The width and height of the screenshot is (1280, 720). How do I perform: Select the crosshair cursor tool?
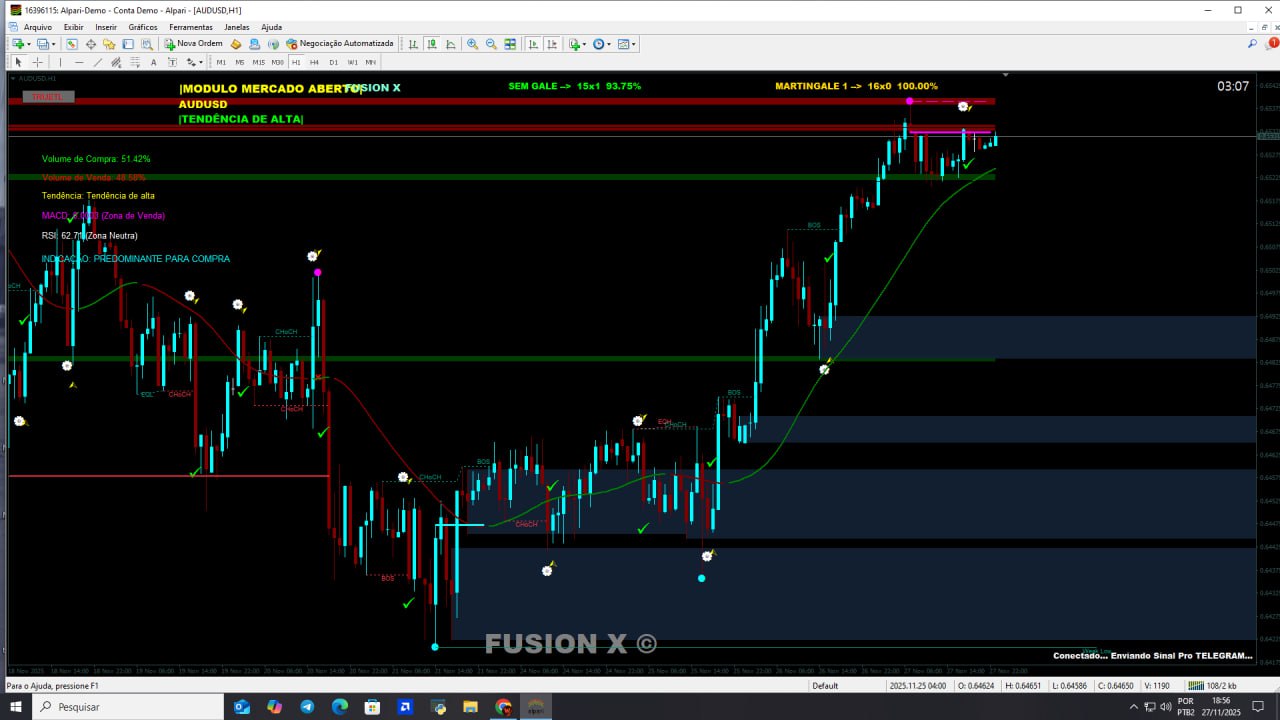[x=37, y=62]
